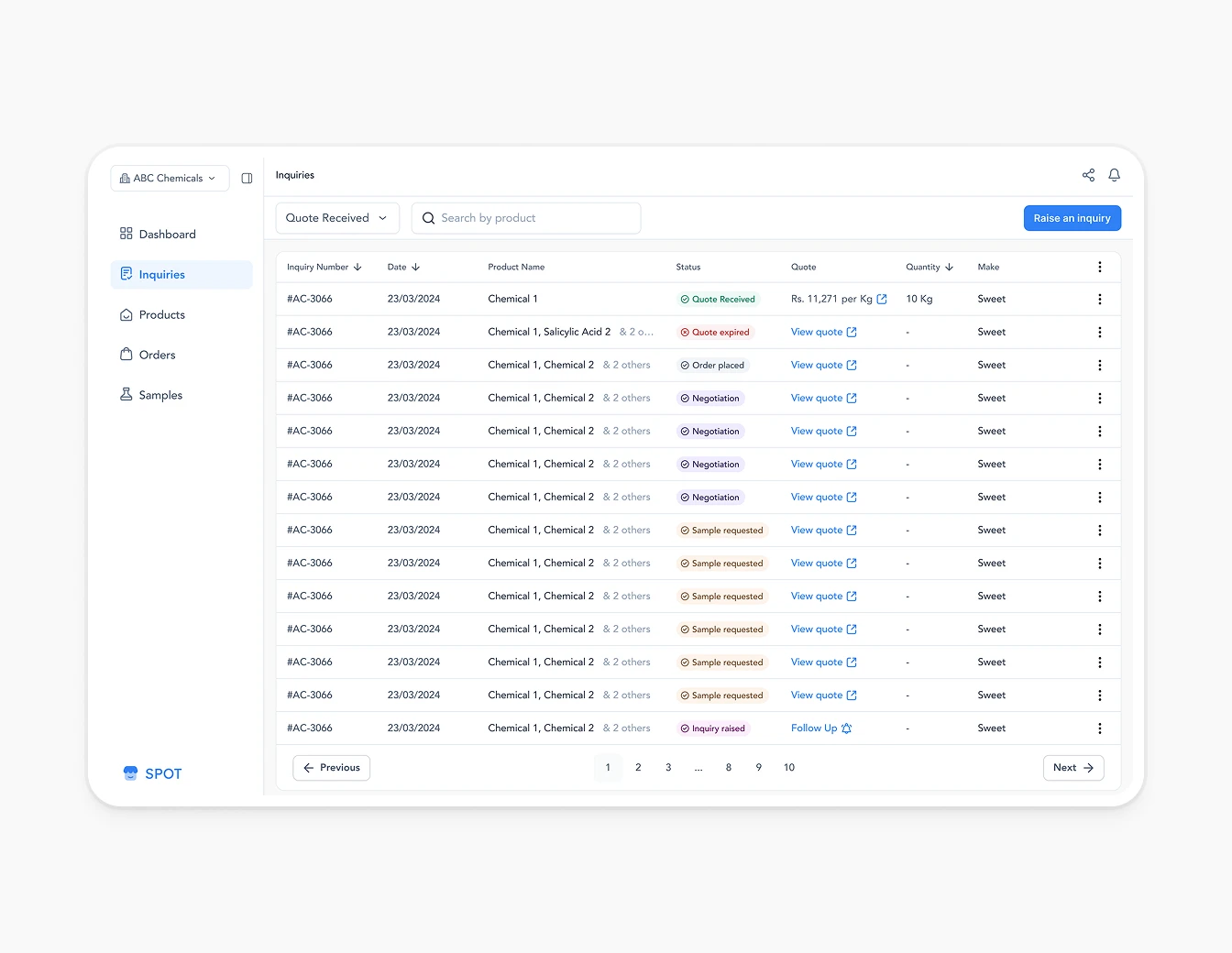
Task: Open notifications via the bell icon
Action: click(x=1114, y=175)
